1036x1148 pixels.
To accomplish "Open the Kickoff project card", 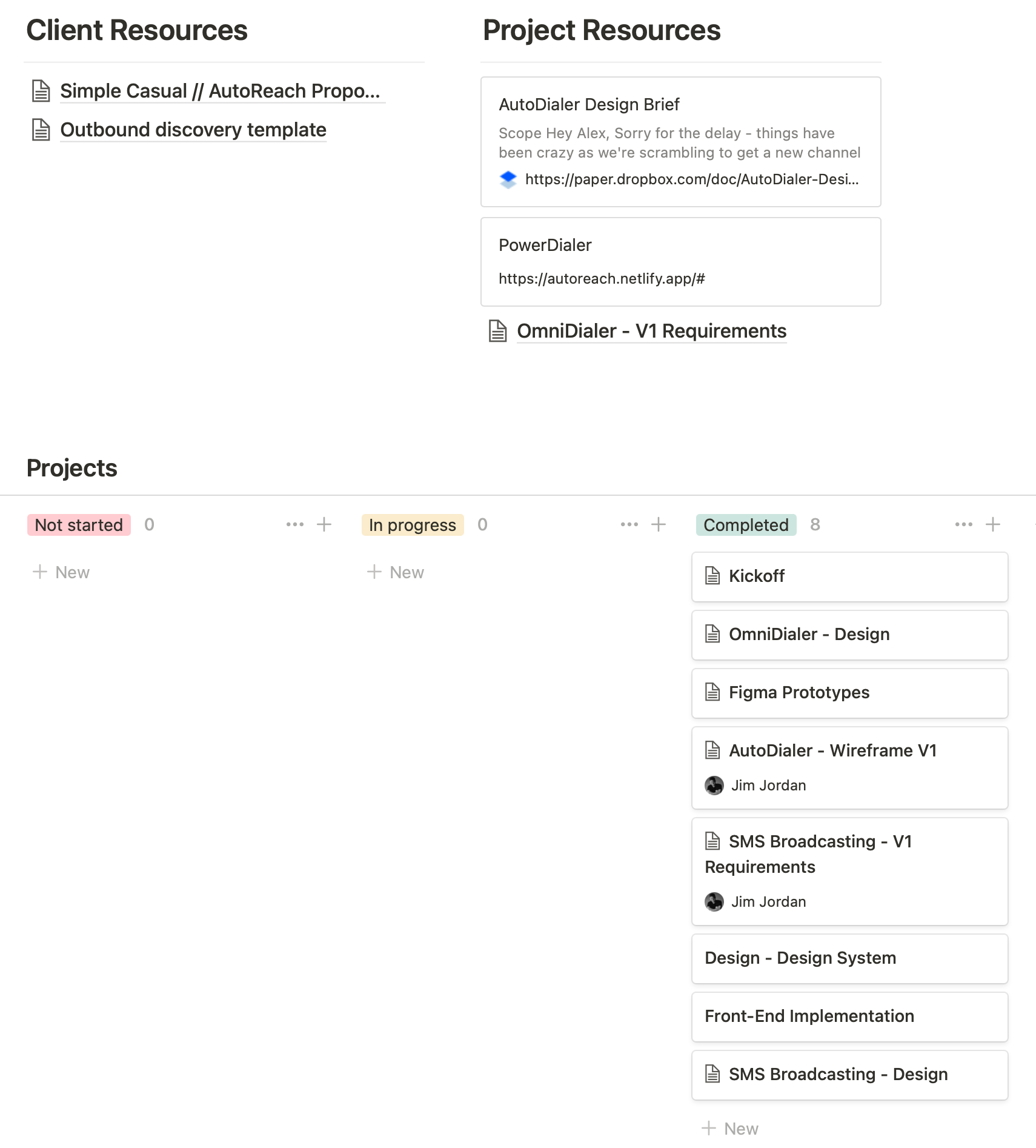I will tap(849, 576).
